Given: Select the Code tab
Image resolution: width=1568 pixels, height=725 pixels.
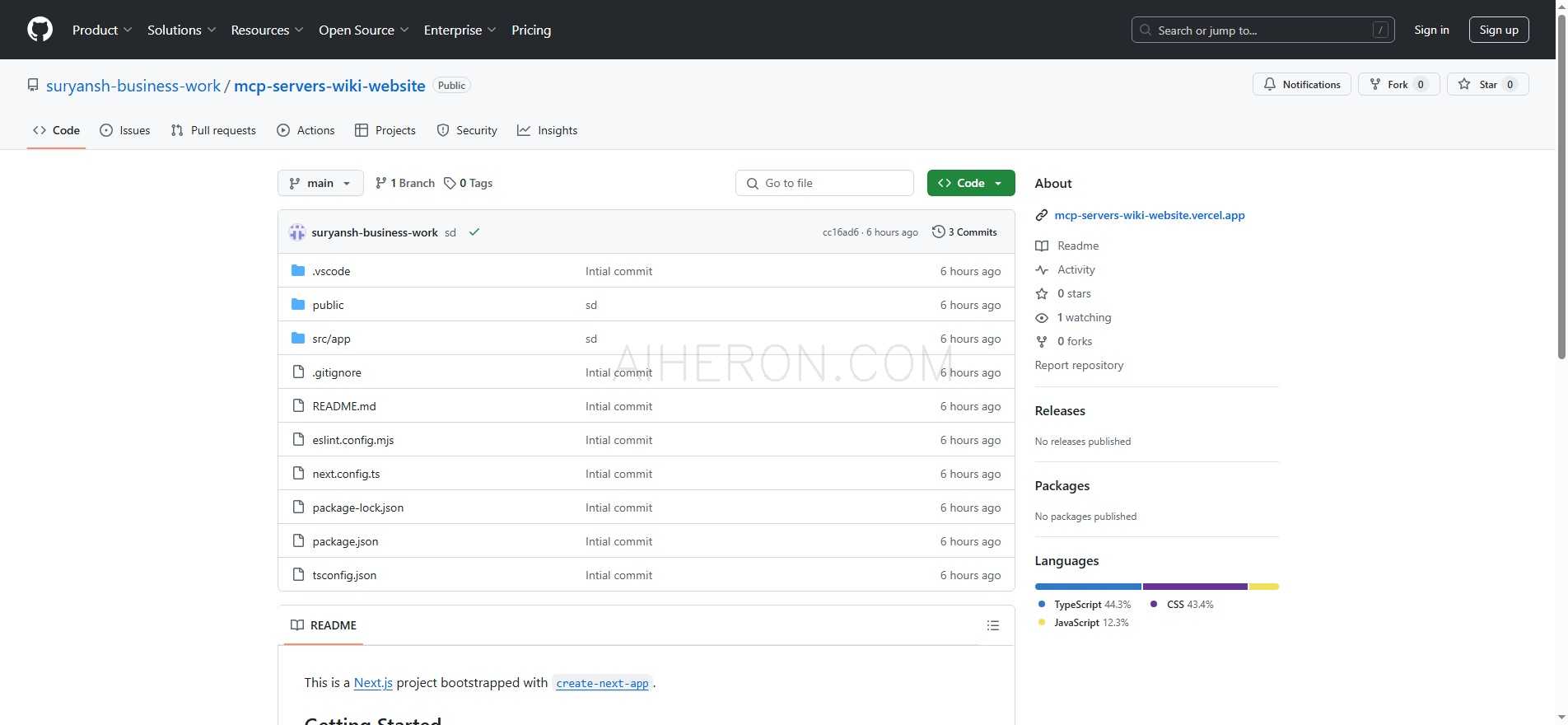Looking at the screenshot, I should tap(56, 130).
